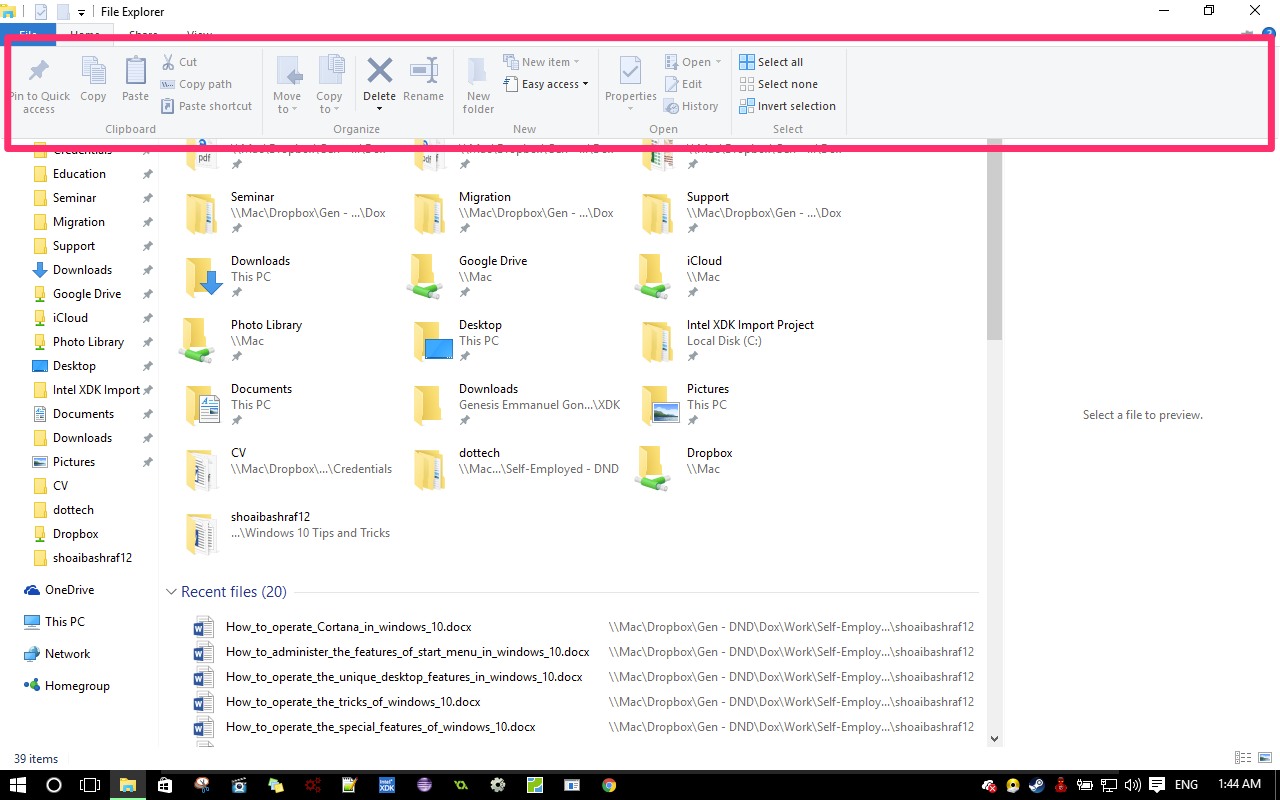Collapse the Recent files section
This screenshot has height=800, width=1280.
tap(170, 591)
